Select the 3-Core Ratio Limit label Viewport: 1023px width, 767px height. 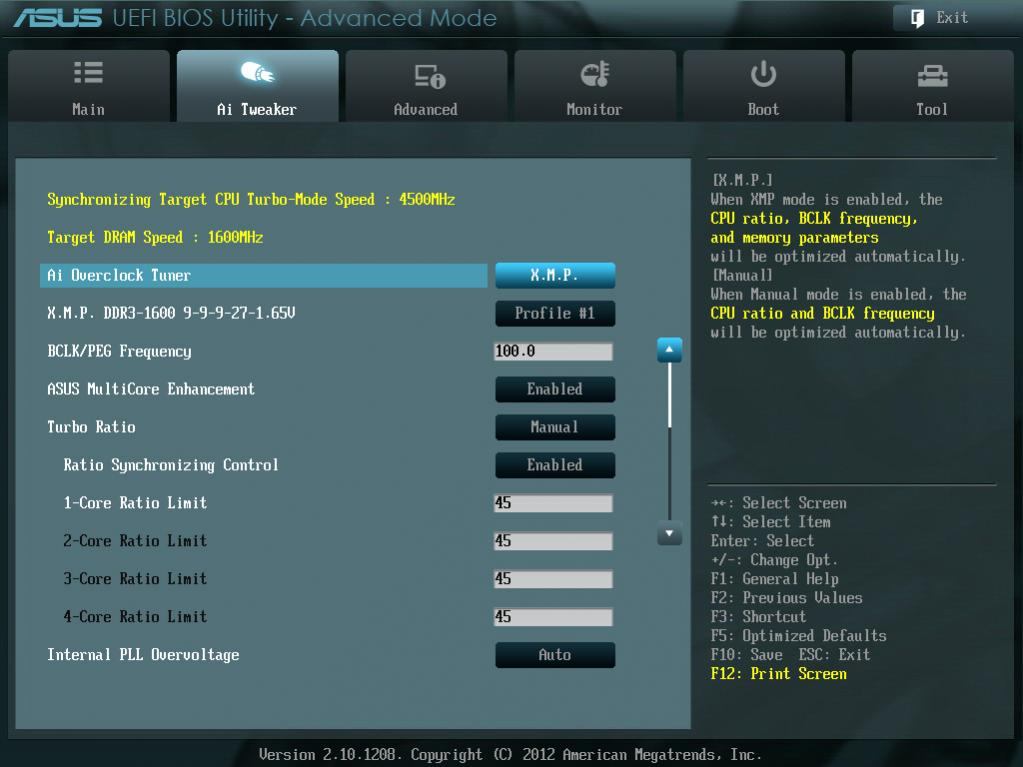tap(135, 579)
